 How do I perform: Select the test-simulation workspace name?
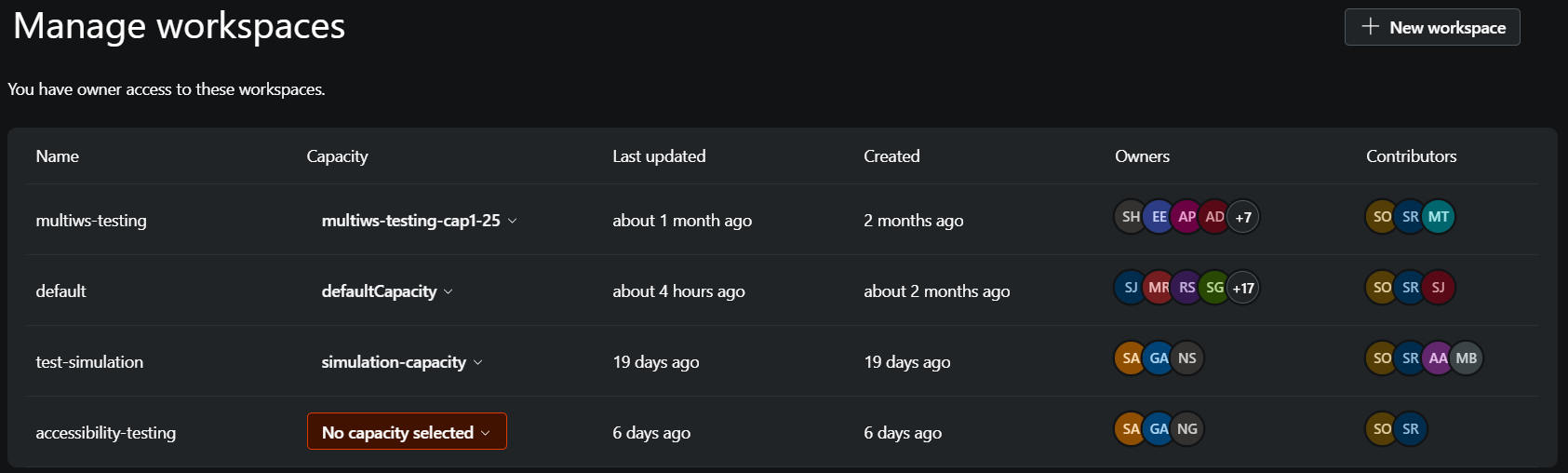tap(89, 362)
